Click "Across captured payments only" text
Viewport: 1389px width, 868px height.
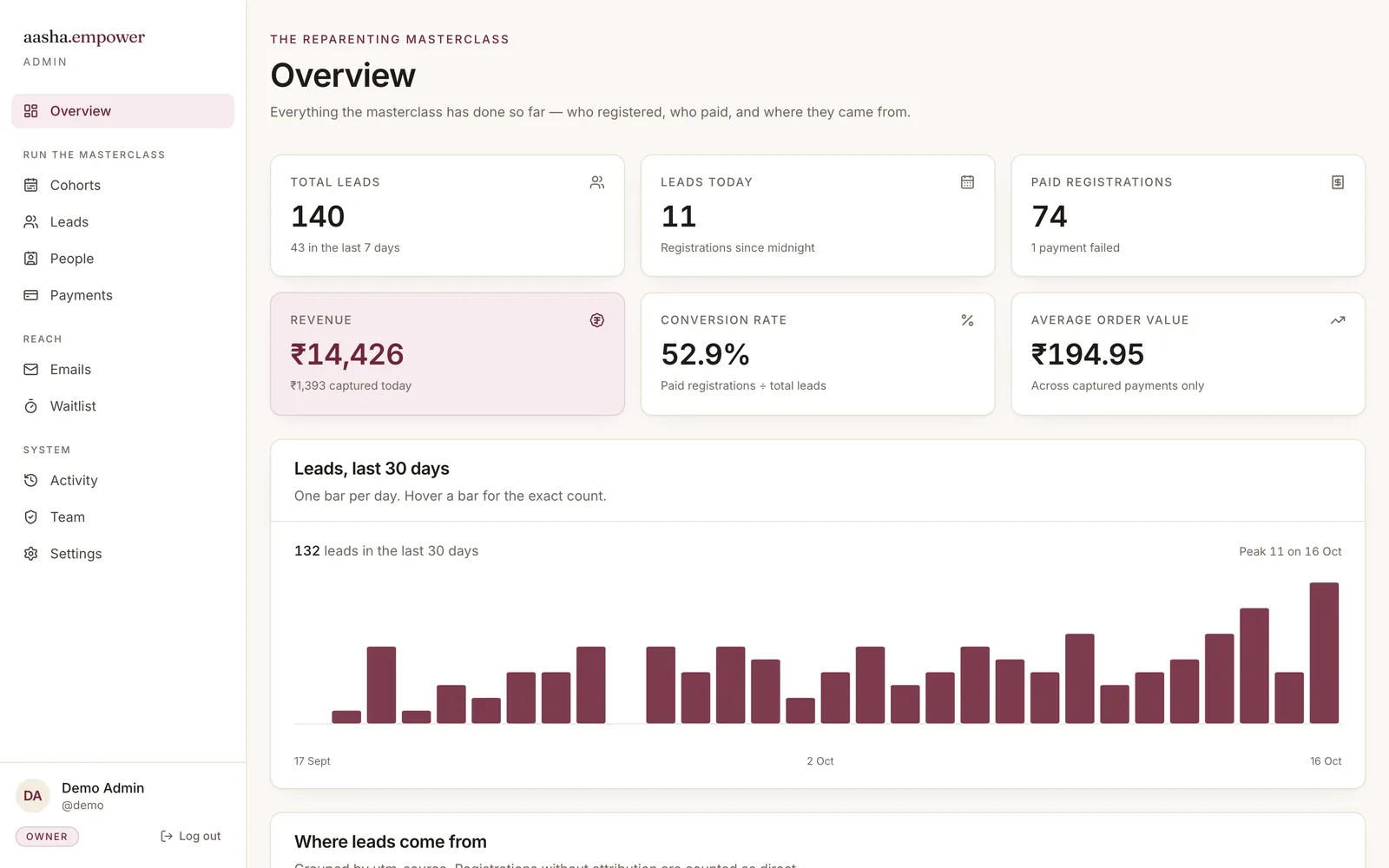(x=1117, y=386)
